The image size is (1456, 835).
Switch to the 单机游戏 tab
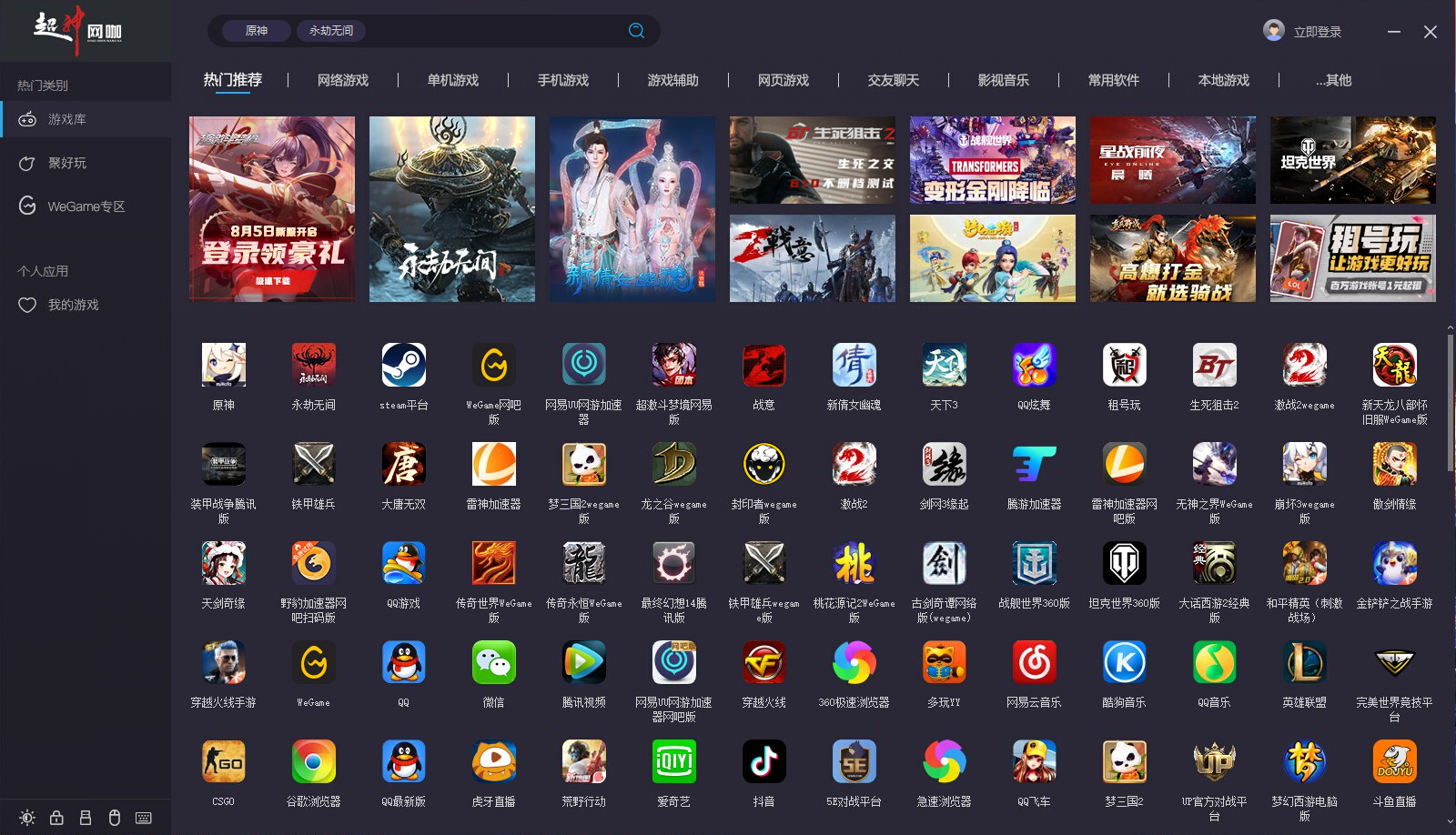point(453,80)
